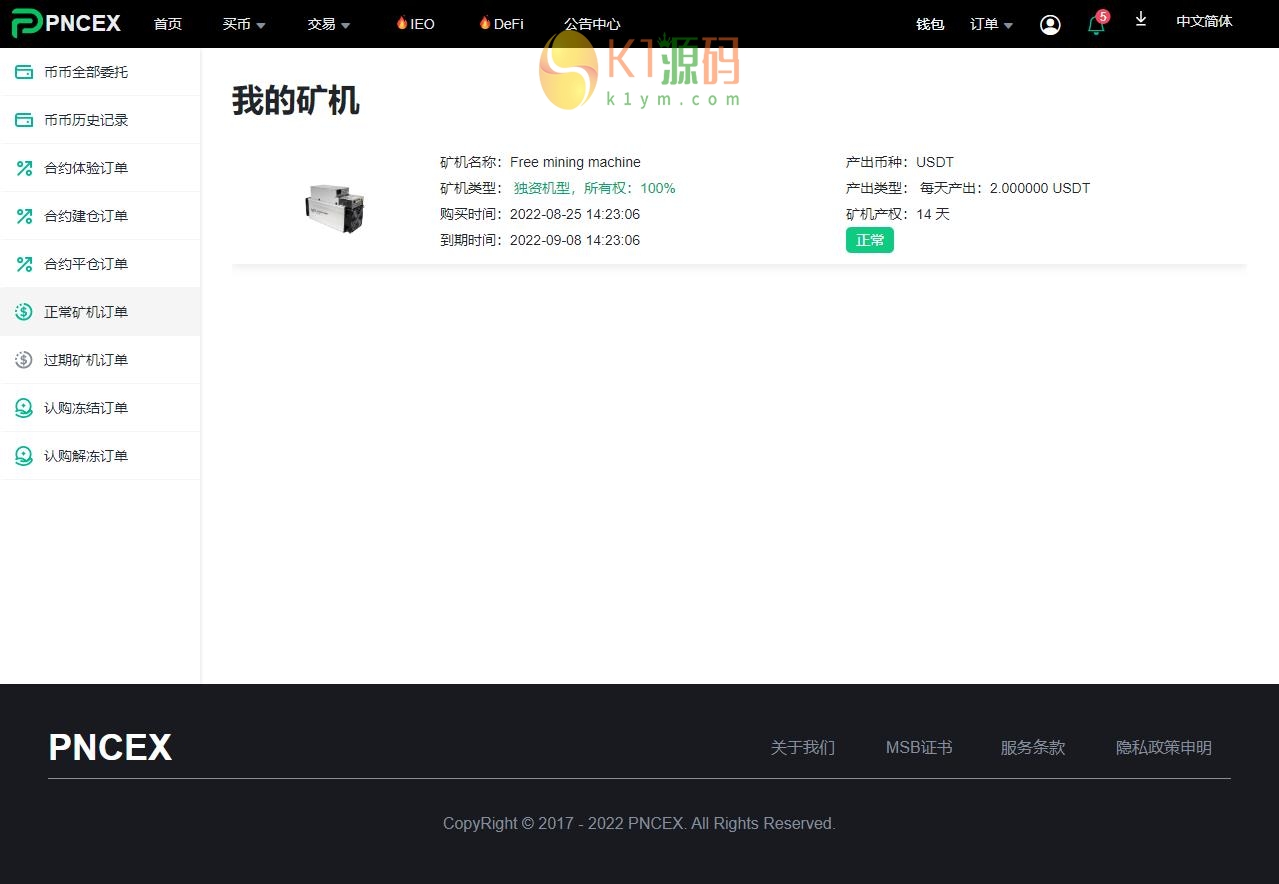The height and width of the screenshot is (884, 1279).
Task: Select 币币全部委托 in the sidebar
Action: pos(100,72)
